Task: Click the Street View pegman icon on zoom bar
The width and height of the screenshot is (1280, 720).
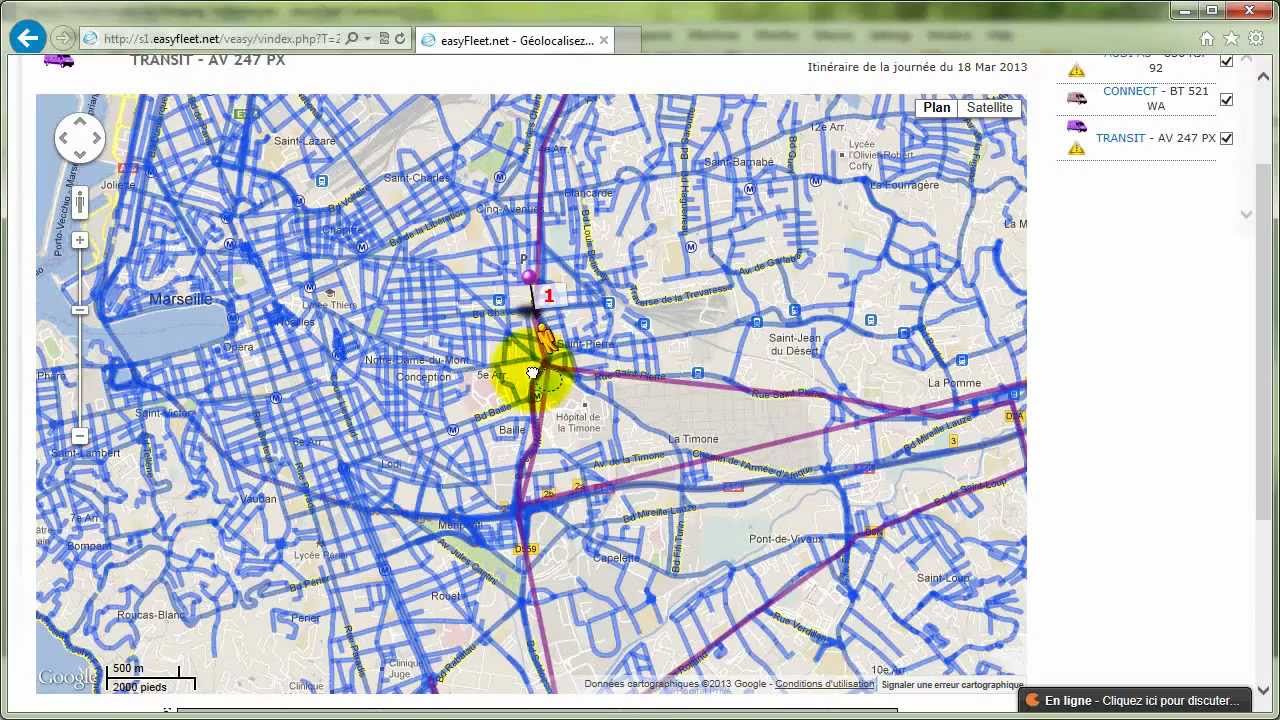Action: click(x=80, y=202)
